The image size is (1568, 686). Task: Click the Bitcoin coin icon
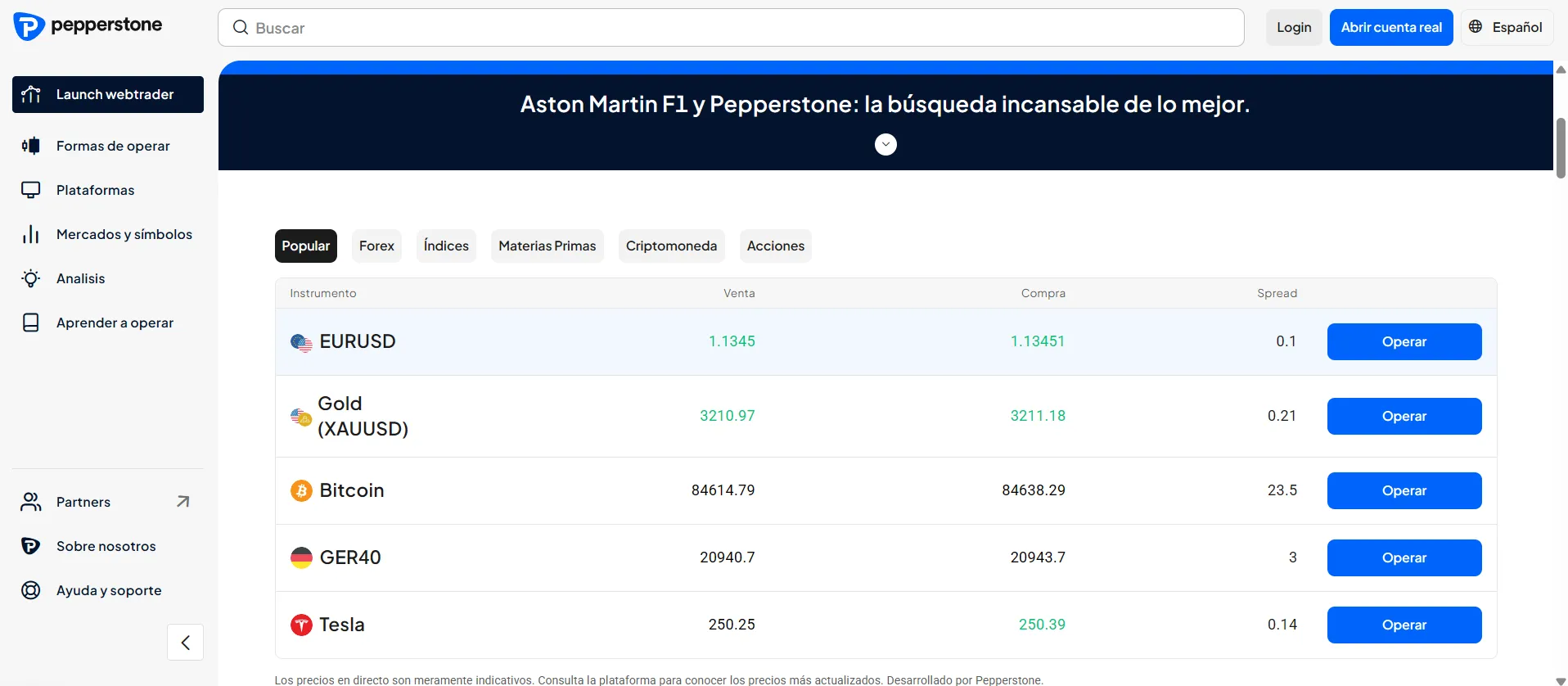pos(301,490)
